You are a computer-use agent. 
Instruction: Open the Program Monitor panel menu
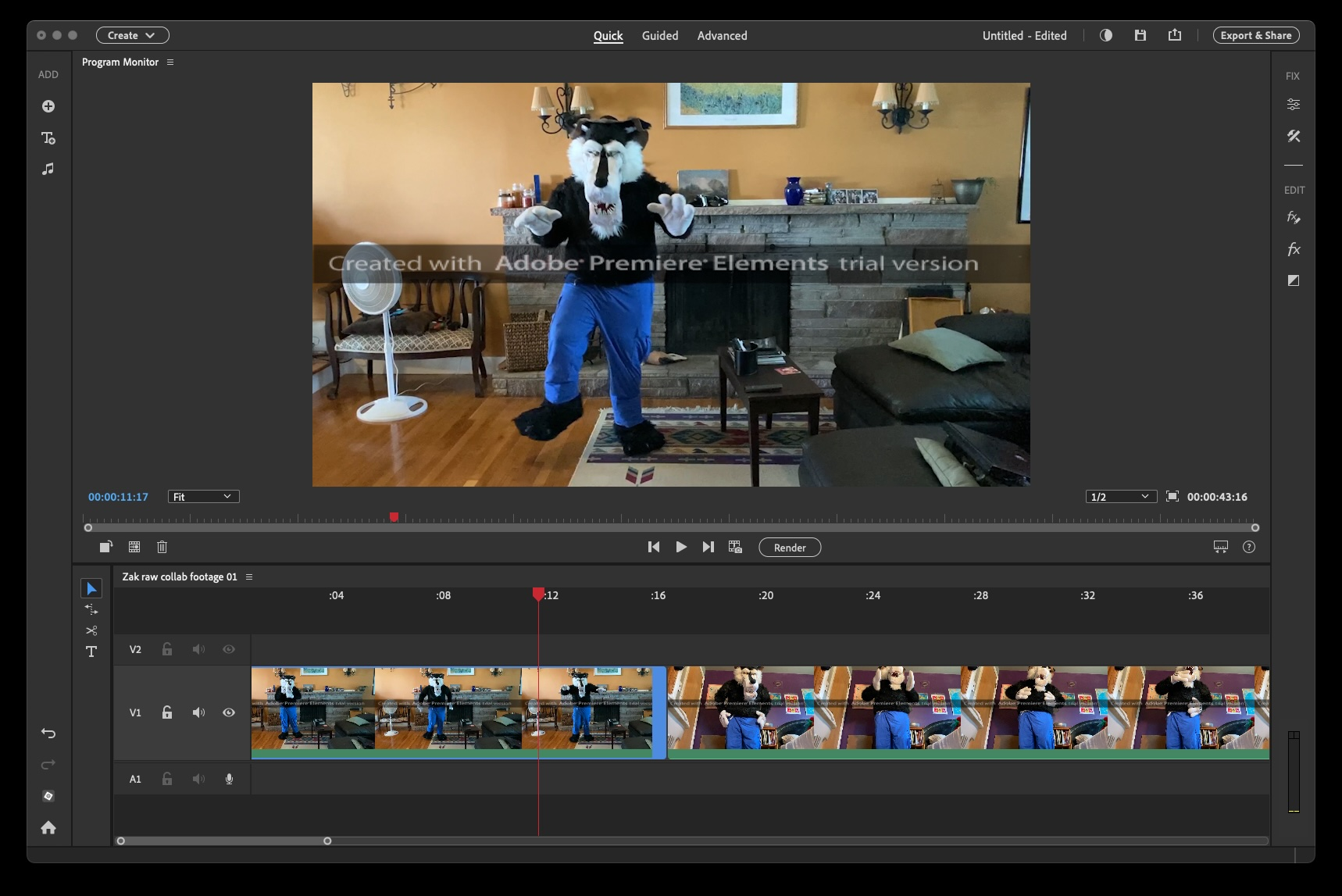[170, 62]
